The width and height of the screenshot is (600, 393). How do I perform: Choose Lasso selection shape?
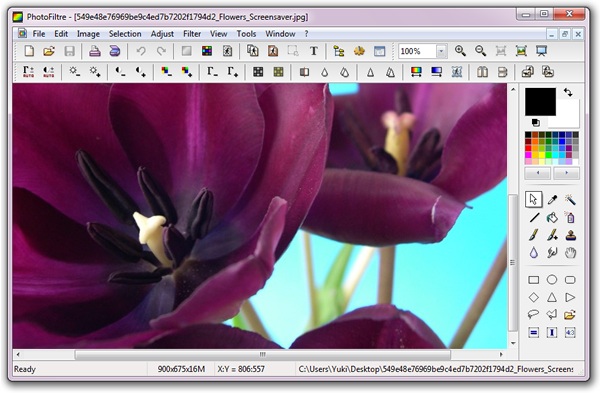(x=534, y=315)
